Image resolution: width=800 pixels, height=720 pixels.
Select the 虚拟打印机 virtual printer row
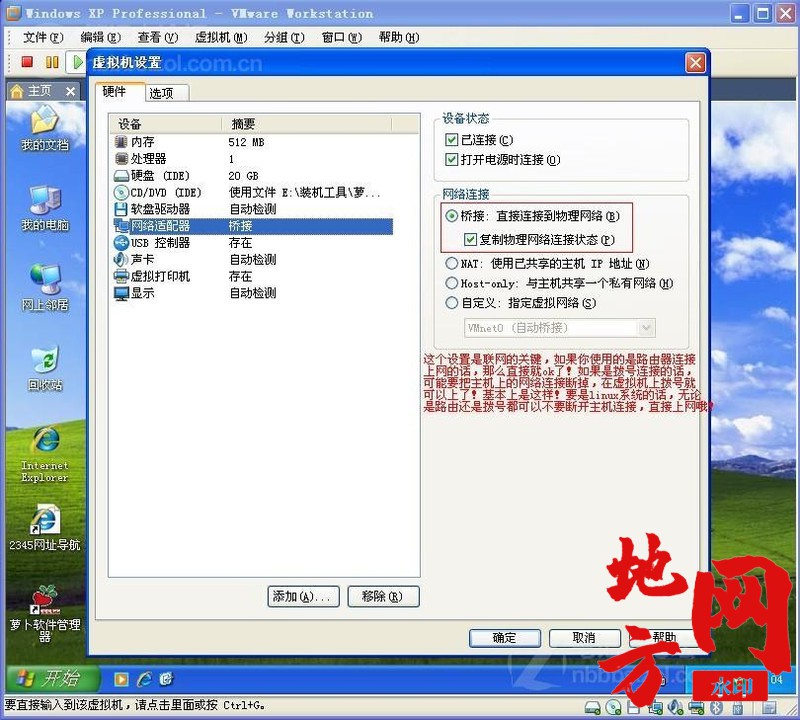tap(253, 276)
